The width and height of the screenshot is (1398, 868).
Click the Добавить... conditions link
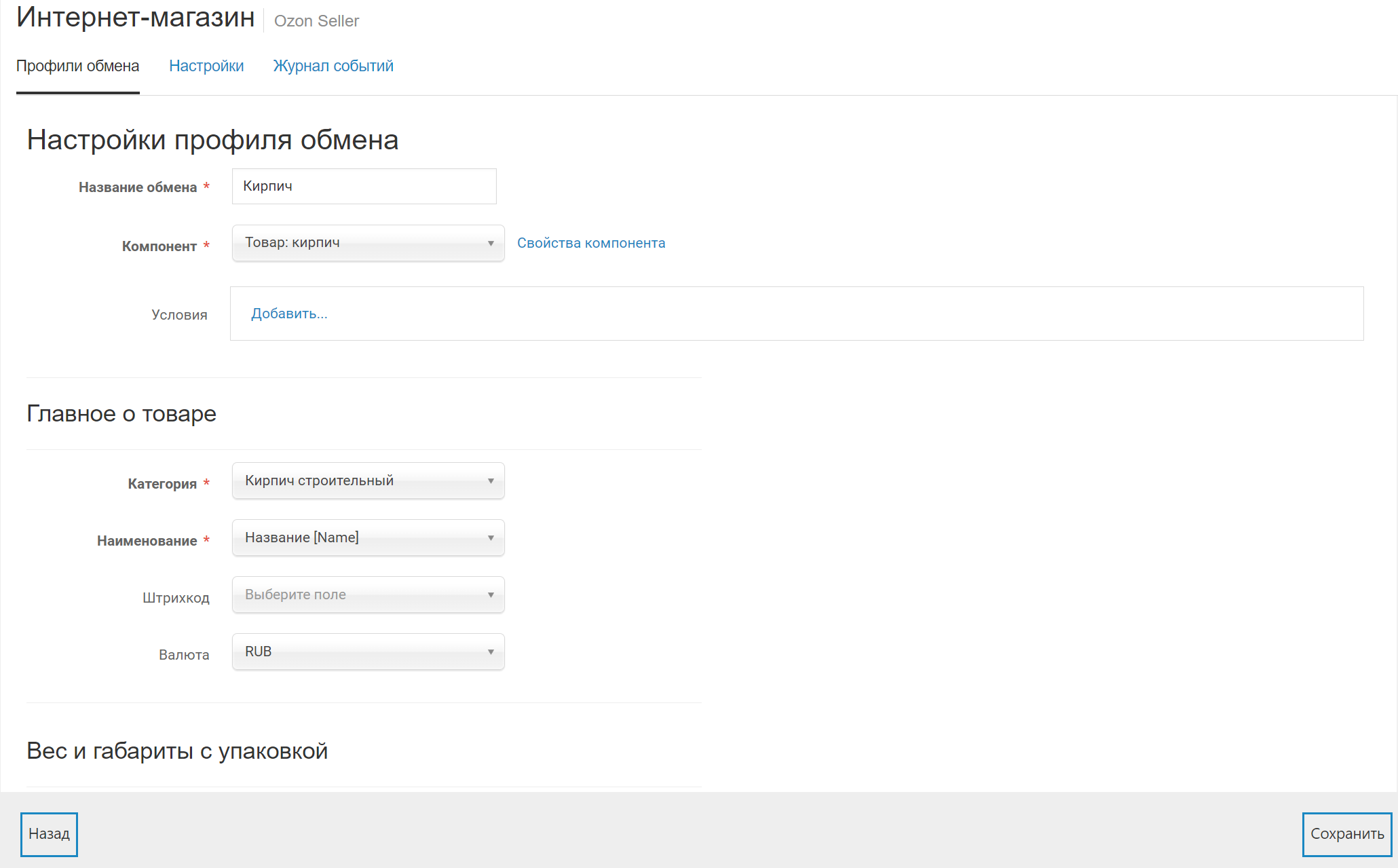click(289, 314)
